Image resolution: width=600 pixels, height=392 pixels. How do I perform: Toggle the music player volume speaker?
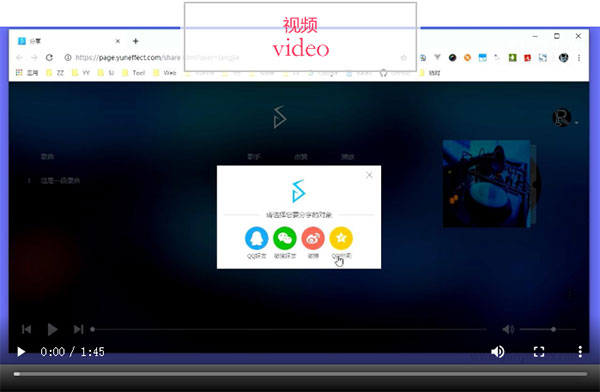(508, 329)
